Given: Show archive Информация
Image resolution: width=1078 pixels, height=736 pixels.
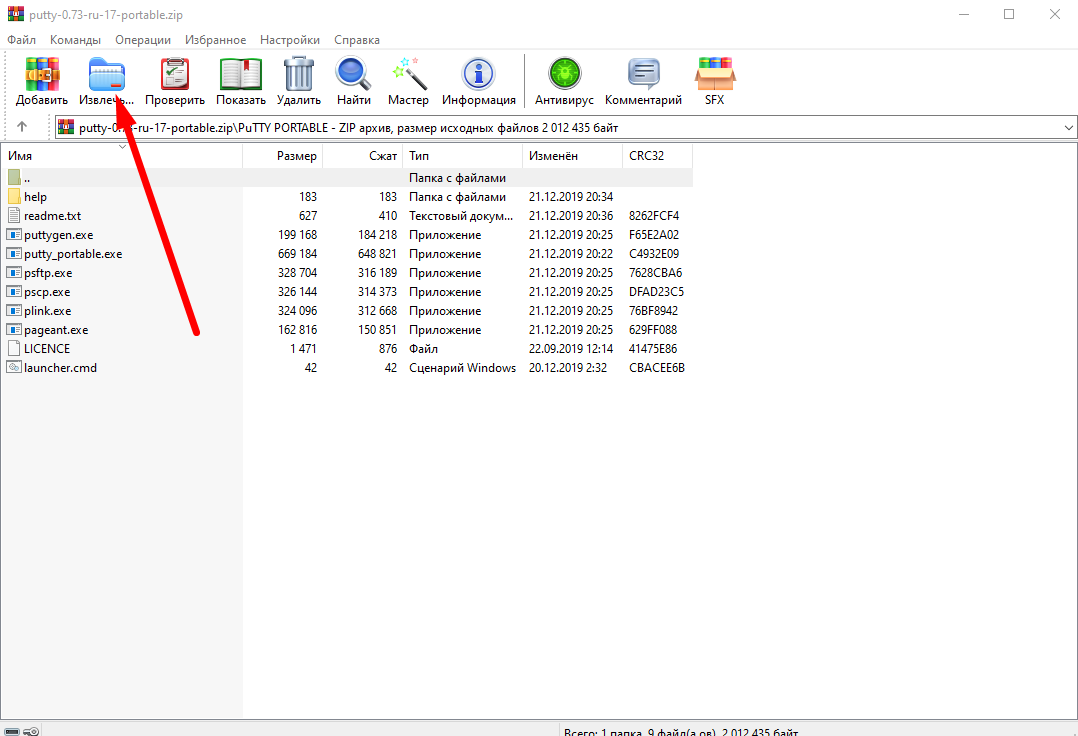Looking at the screenshot, I should coord(478,74).
